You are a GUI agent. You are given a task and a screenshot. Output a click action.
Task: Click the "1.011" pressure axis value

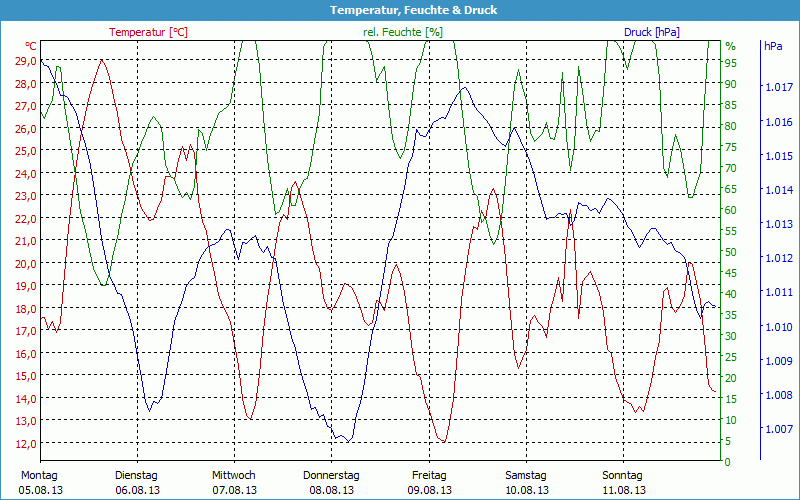(779, 292)
